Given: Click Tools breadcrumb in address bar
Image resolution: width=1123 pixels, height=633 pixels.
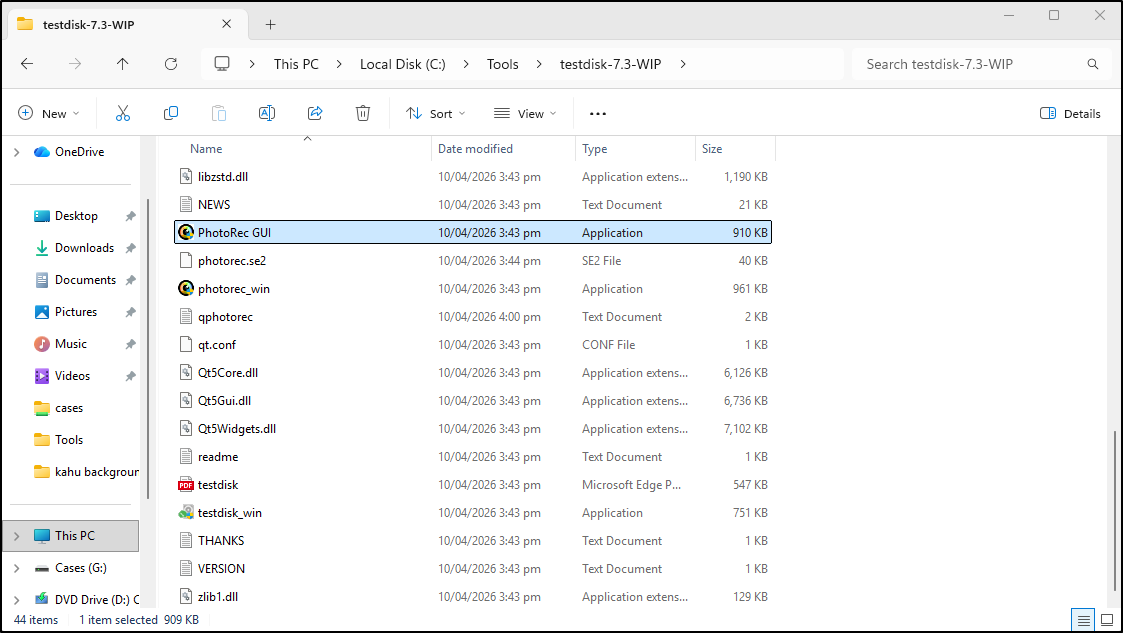Looking at the screenshot, I should (x=502, y=64).
